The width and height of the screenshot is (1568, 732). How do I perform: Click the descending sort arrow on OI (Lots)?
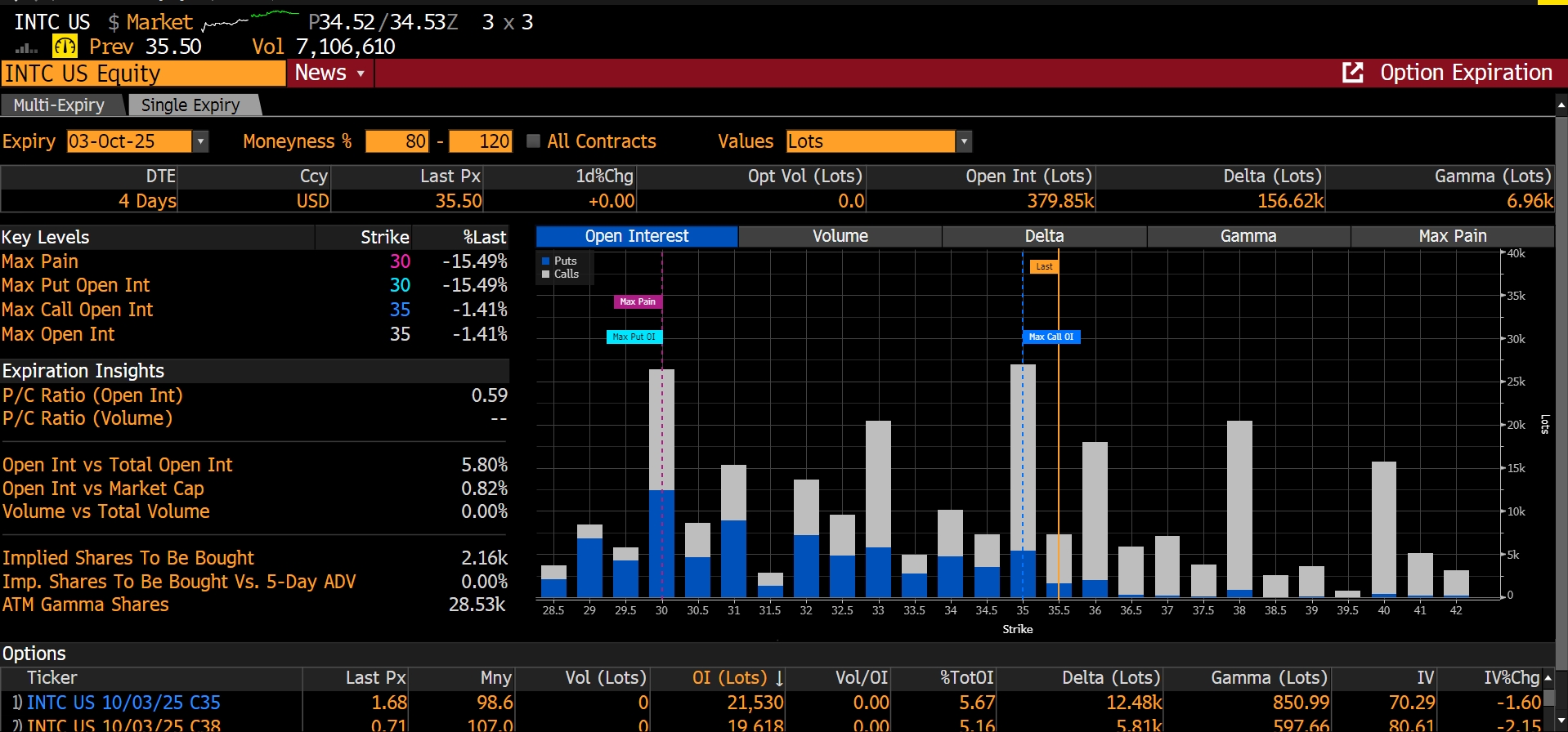pyautogui.click(x=779, y=678)
